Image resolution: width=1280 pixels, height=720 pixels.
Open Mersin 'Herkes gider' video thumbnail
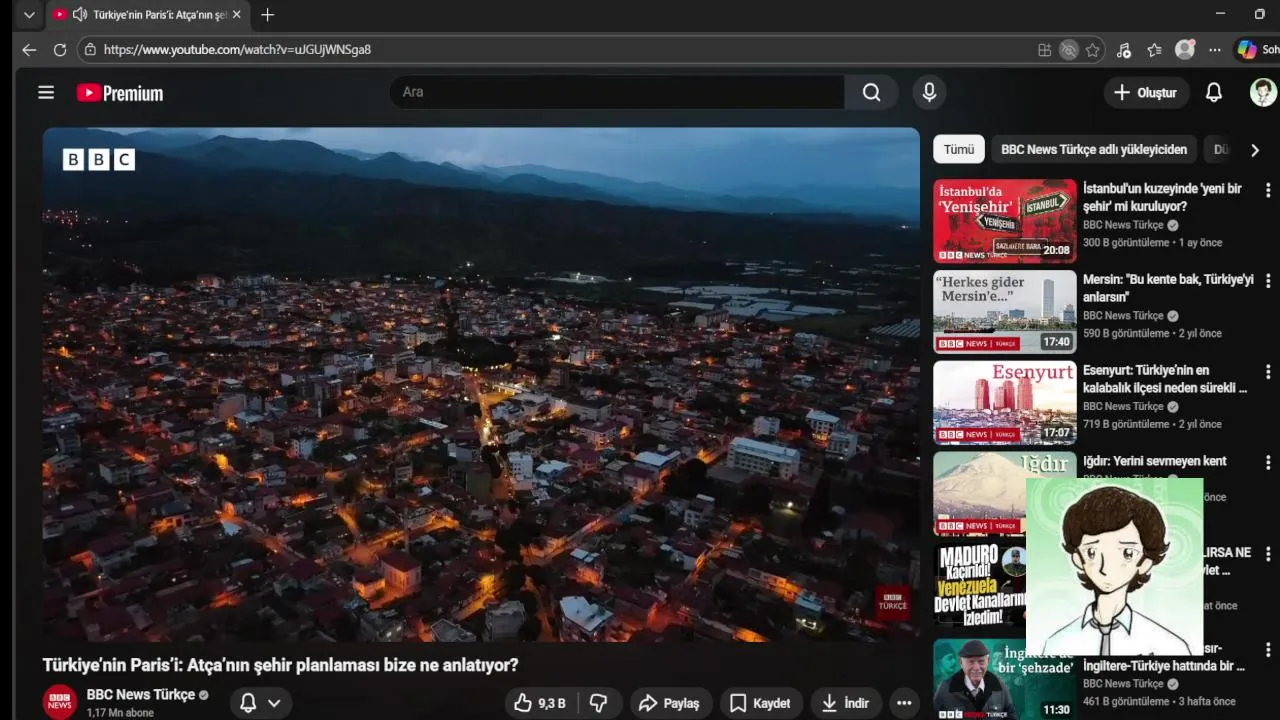click(1005, 312)
